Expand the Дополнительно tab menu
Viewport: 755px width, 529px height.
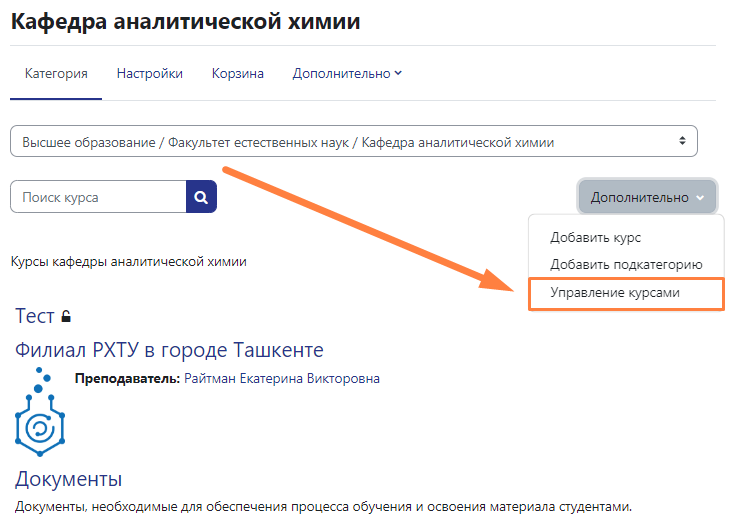pos(347,73)
